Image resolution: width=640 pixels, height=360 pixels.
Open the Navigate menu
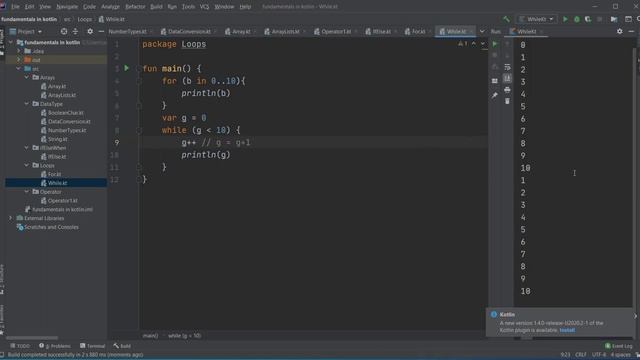(67, 7)
